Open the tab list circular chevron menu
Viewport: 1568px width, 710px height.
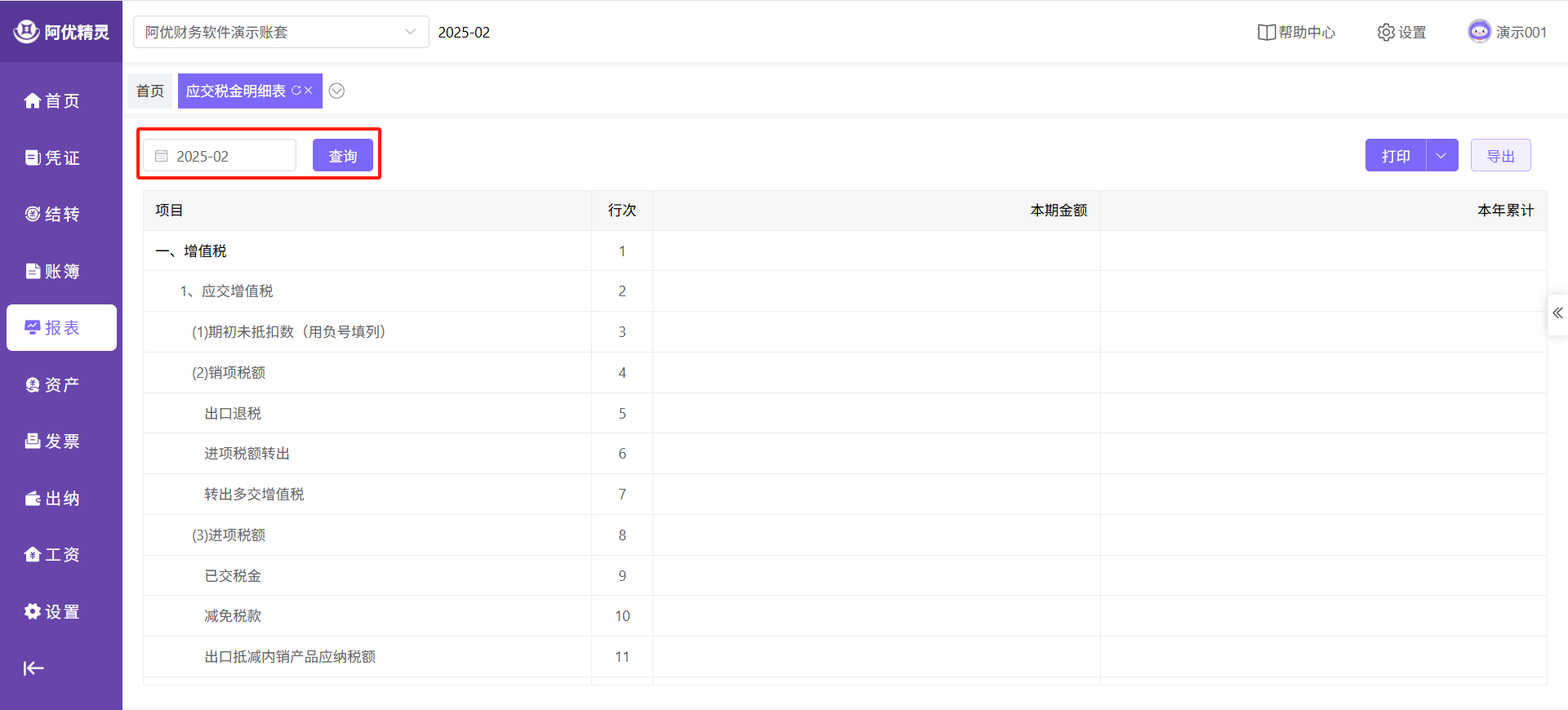pyautogui.click(x=336, y=91)
